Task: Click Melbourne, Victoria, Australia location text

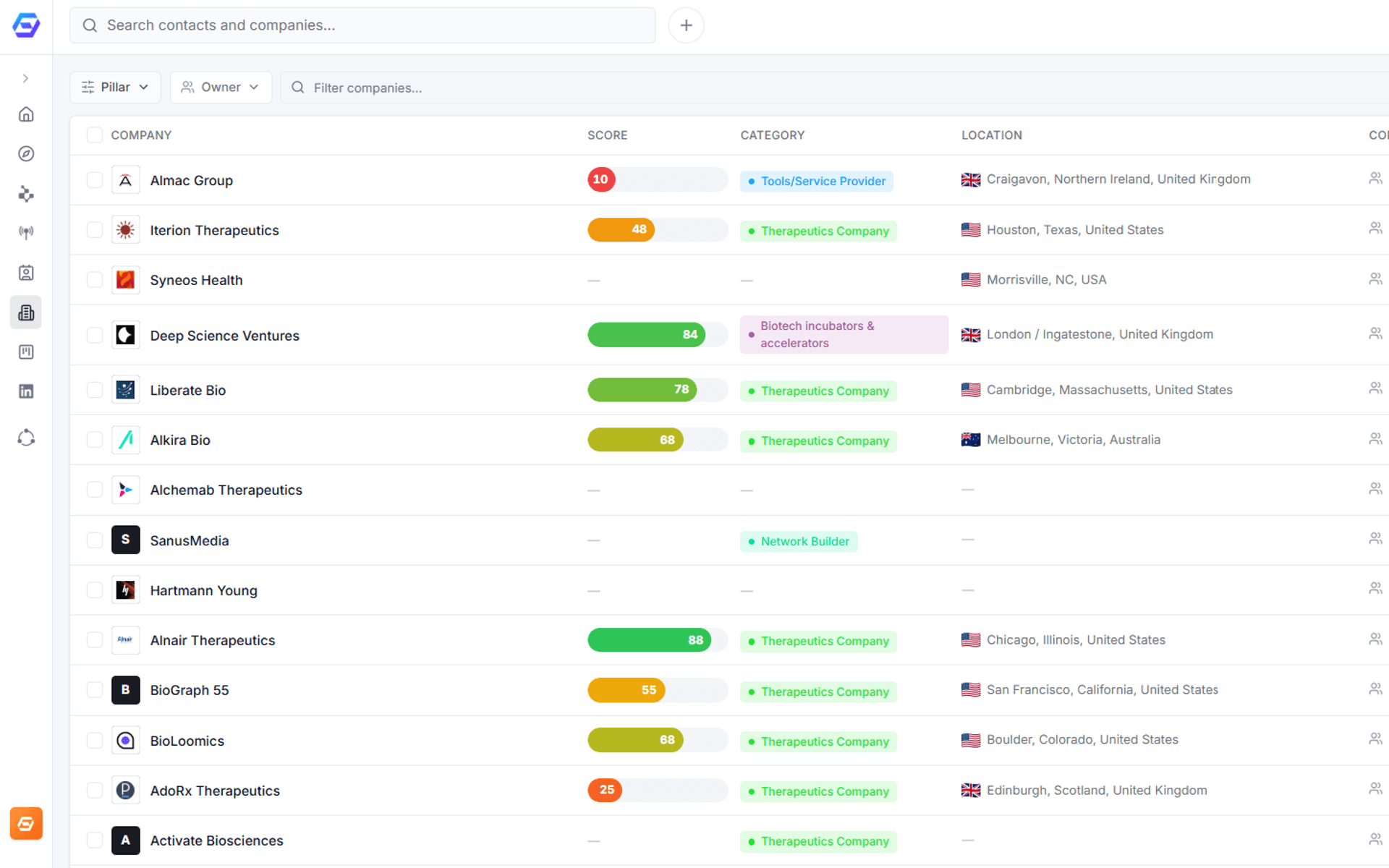Action: 1074,440
